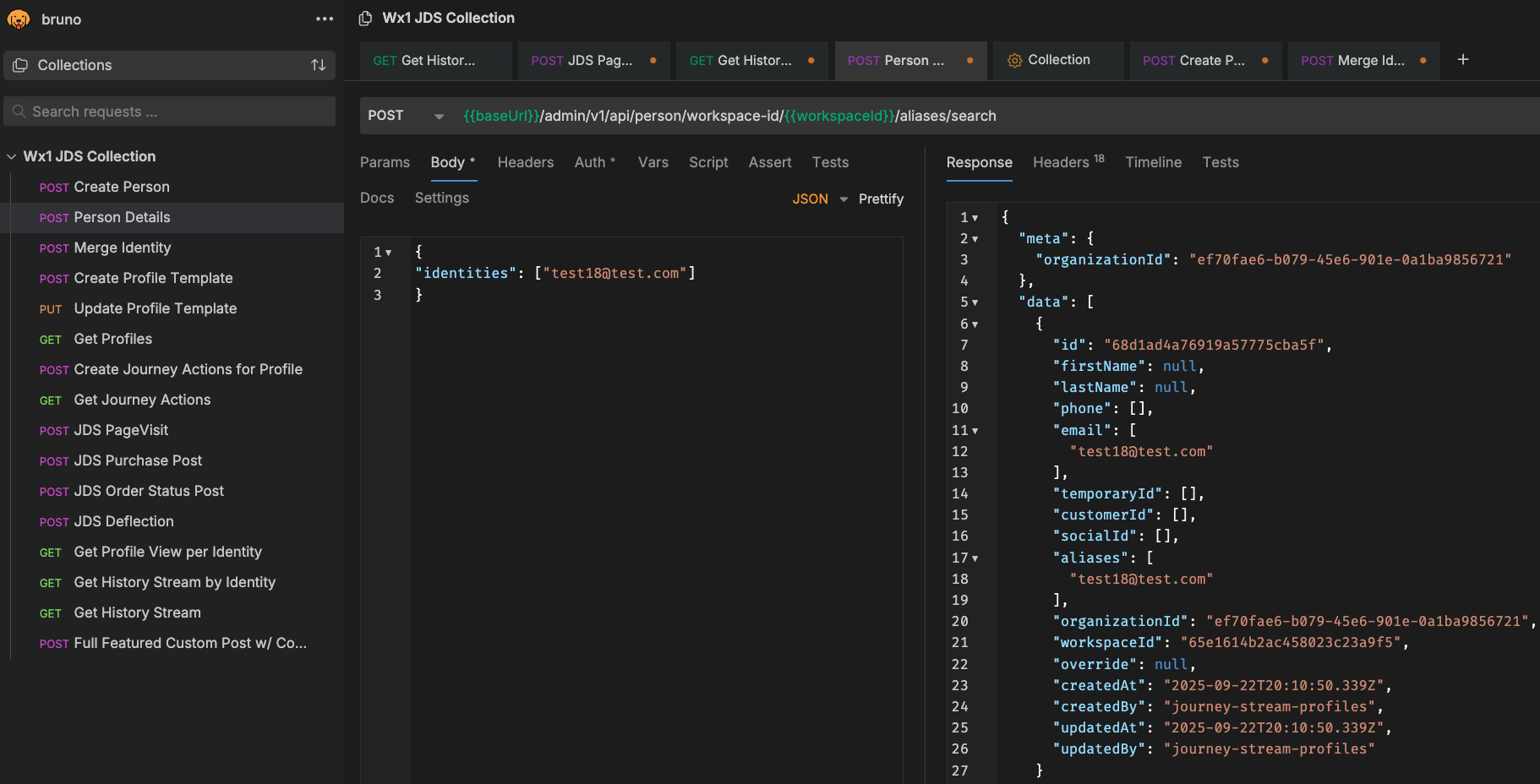Screen dimensions: 1540x784
Task: Open GET Get History Stream request
Action: coord(172,612)
